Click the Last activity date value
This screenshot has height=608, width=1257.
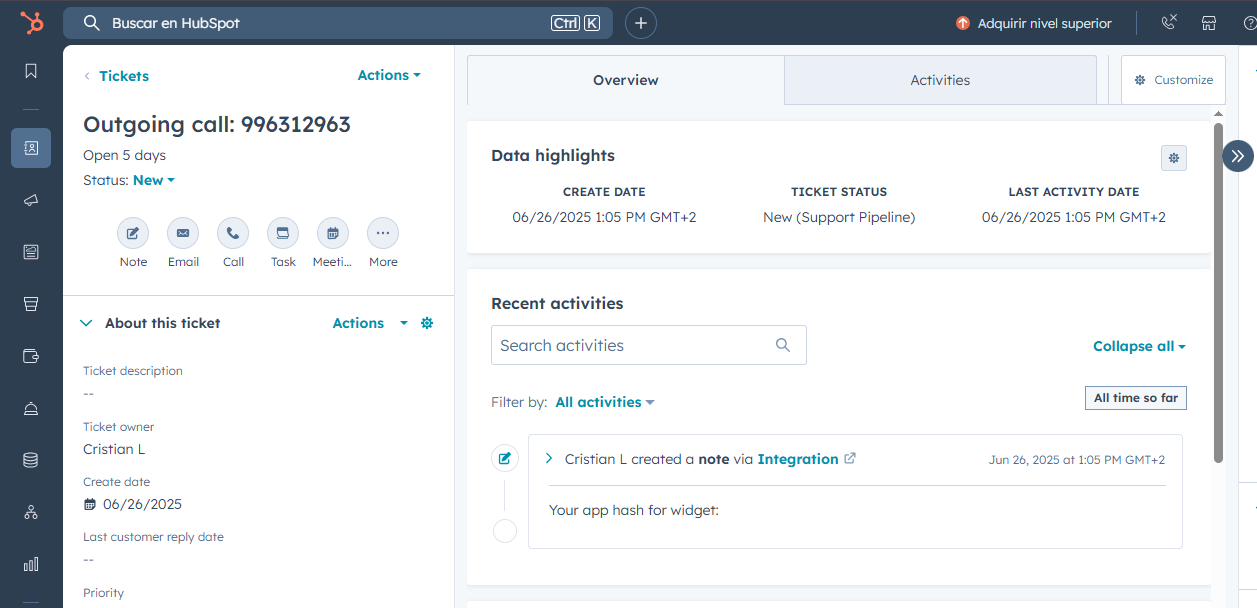pyautogui.click(x=1074, y=217)
